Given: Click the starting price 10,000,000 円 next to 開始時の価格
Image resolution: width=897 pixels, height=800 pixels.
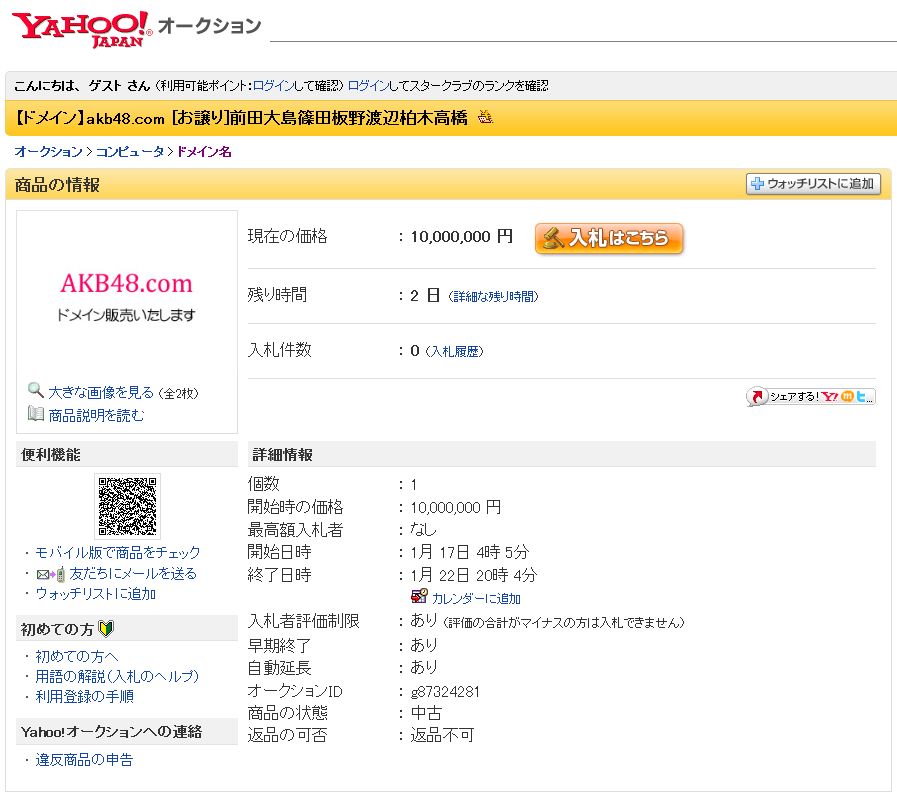Looking at the screenshot, I should (455, 508).
